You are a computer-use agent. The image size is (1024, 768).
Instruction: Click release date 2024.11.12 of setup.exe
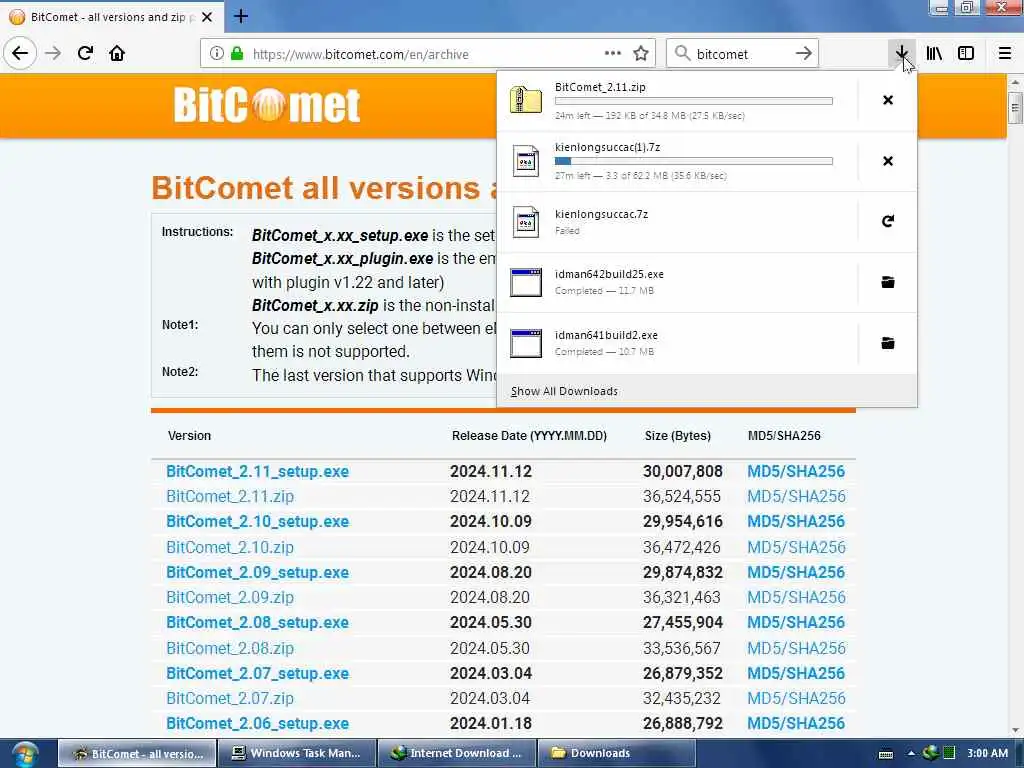click(490, 471)
